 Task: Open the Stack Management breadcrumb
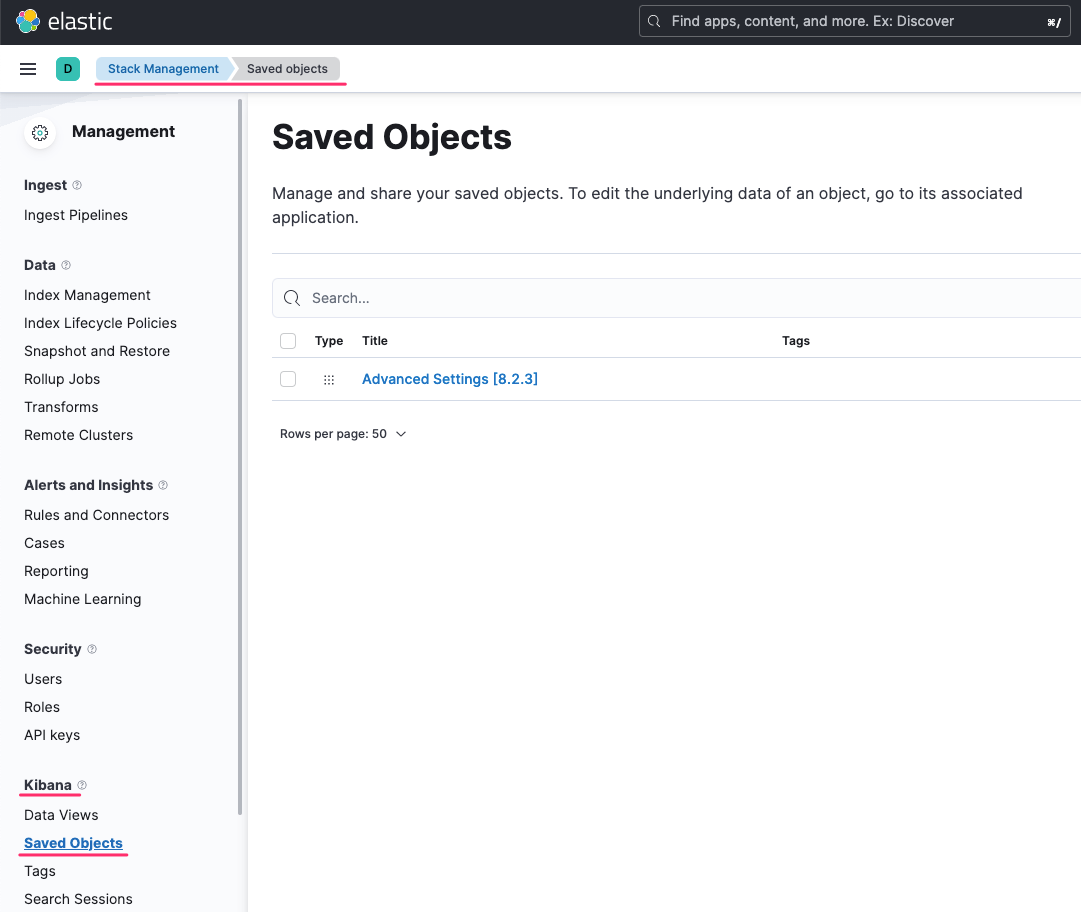(x=162, y=69)
